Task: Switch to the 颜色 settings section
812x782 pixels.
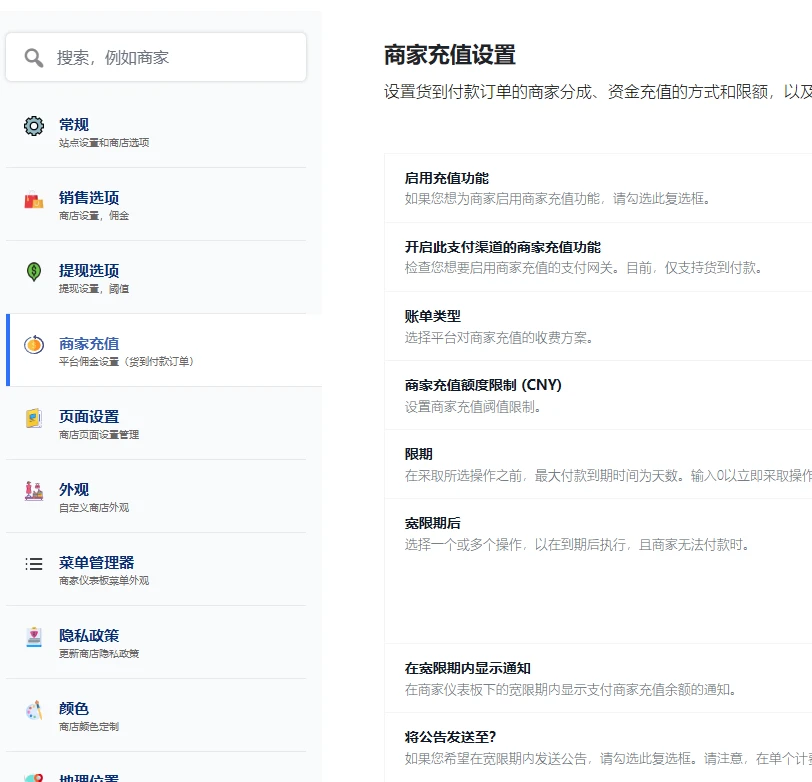Action: [x=72, y=708]
